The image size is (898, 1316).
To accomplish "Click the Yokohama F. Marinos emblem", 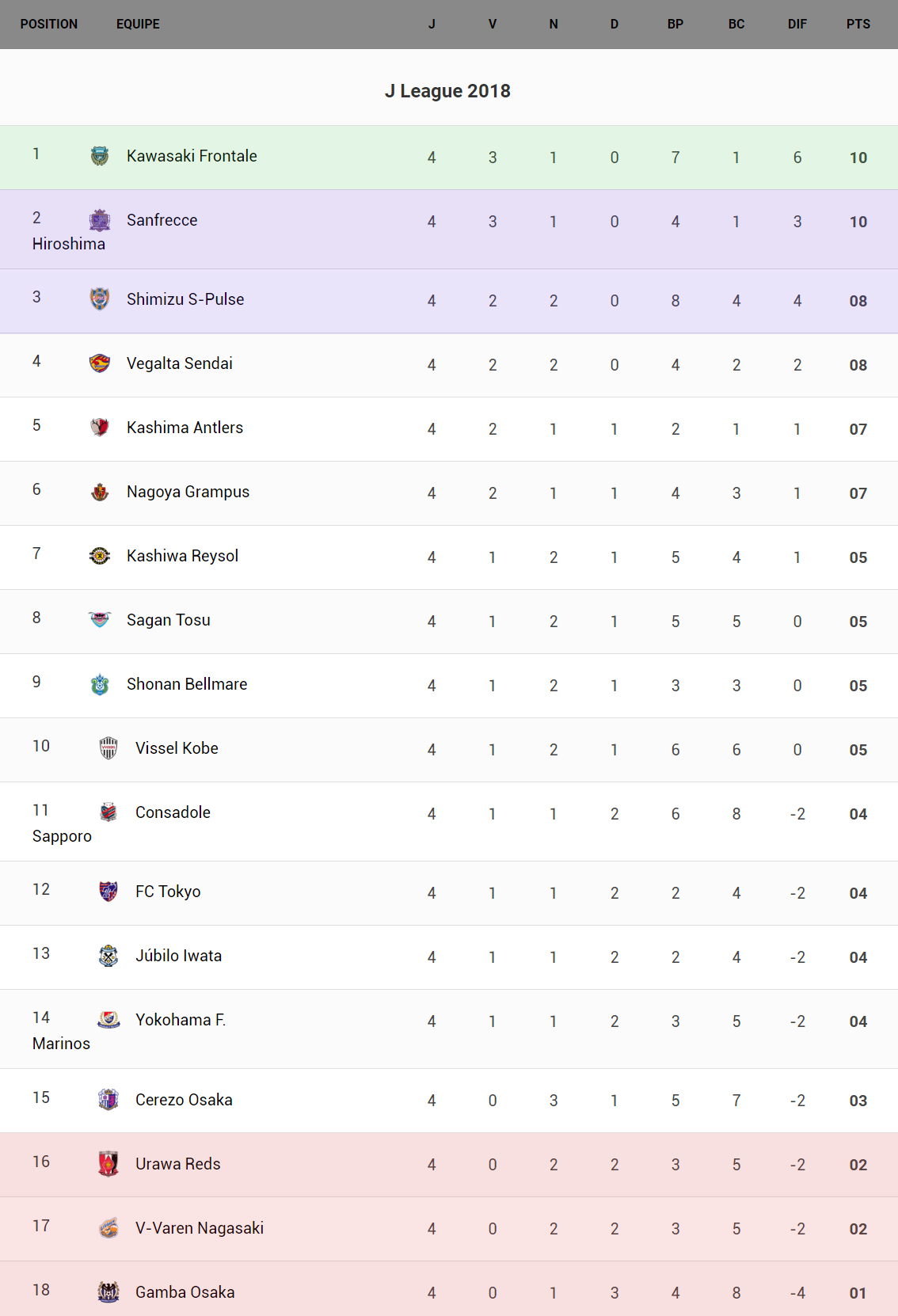I will (108, 1020).
